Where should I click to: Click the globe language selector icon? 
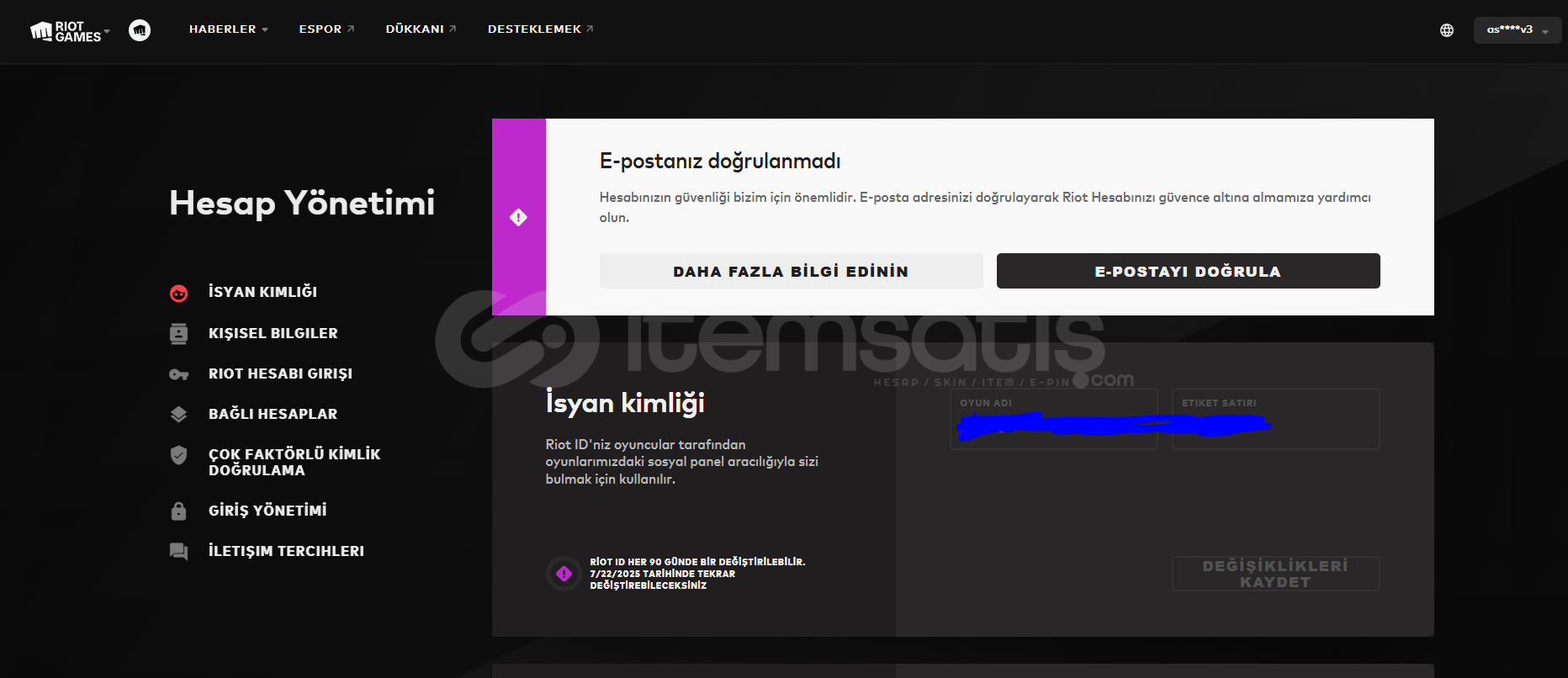coord(1447,30)
